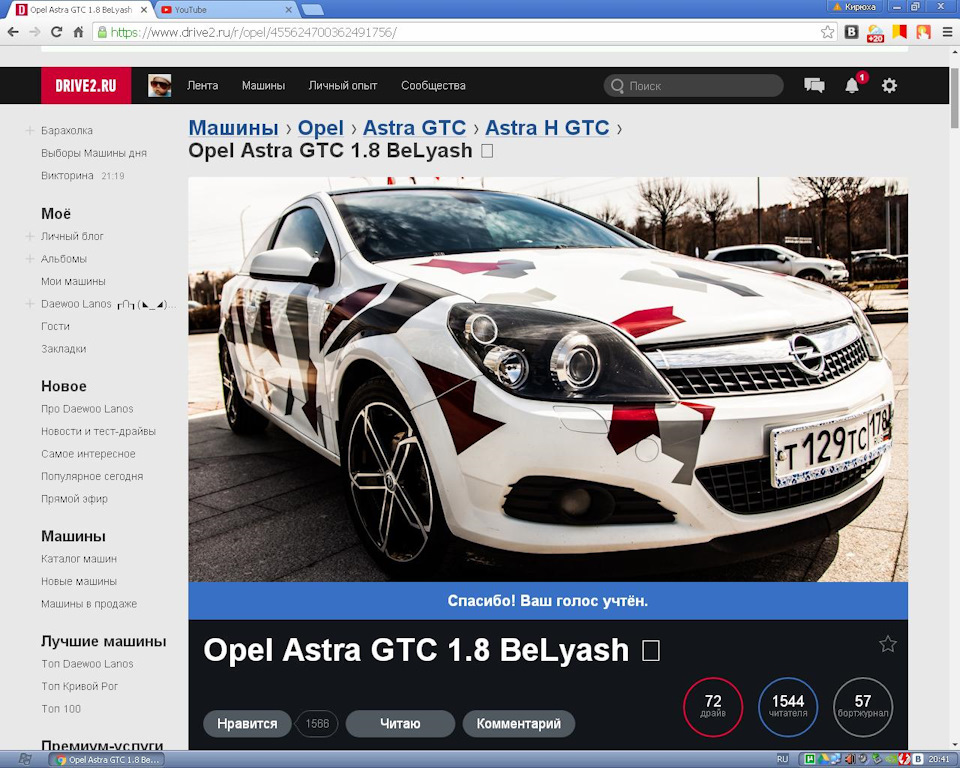Open user profile avatar in header
960x768 pixels.
click(x=160, y=86)
